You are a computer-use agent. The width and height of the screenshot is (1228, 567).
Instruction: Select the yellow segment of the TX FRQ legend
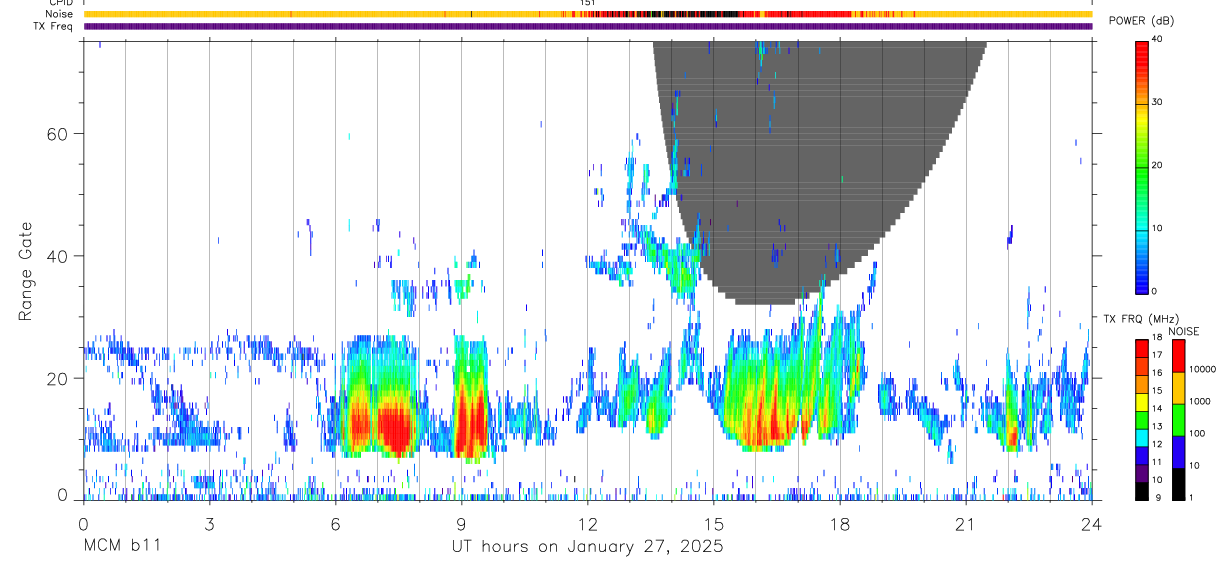click(x=1142, y=402)
